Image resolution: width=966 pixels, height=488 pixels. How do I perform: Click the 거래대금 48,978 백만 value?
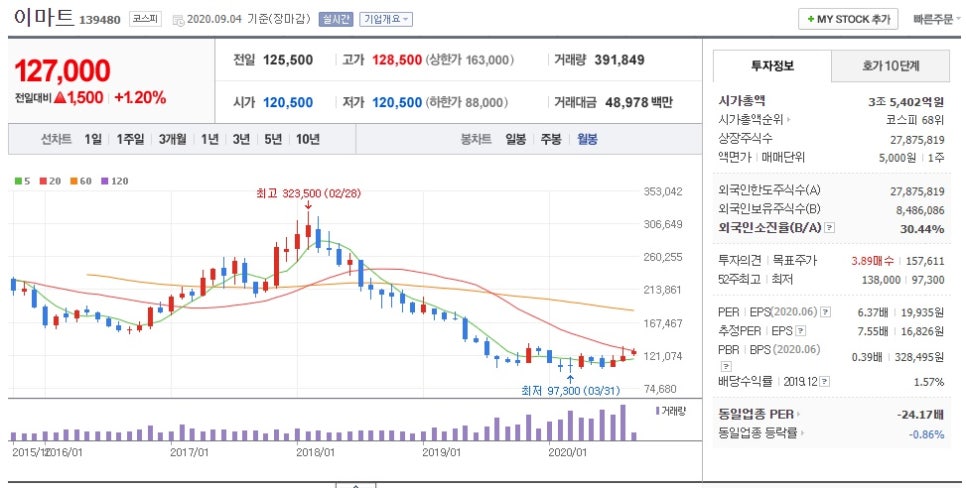(639, 102)
